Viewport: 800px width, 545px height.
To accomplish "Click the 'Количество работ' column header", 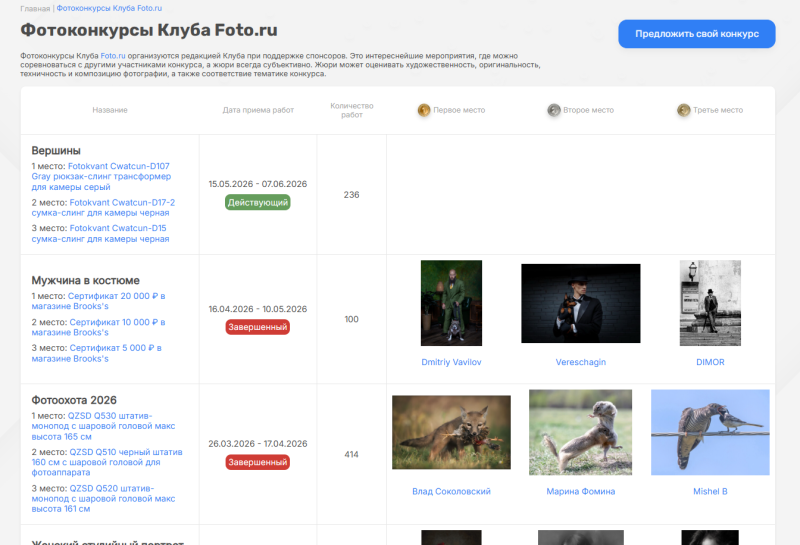I will [x=352, y=110].
